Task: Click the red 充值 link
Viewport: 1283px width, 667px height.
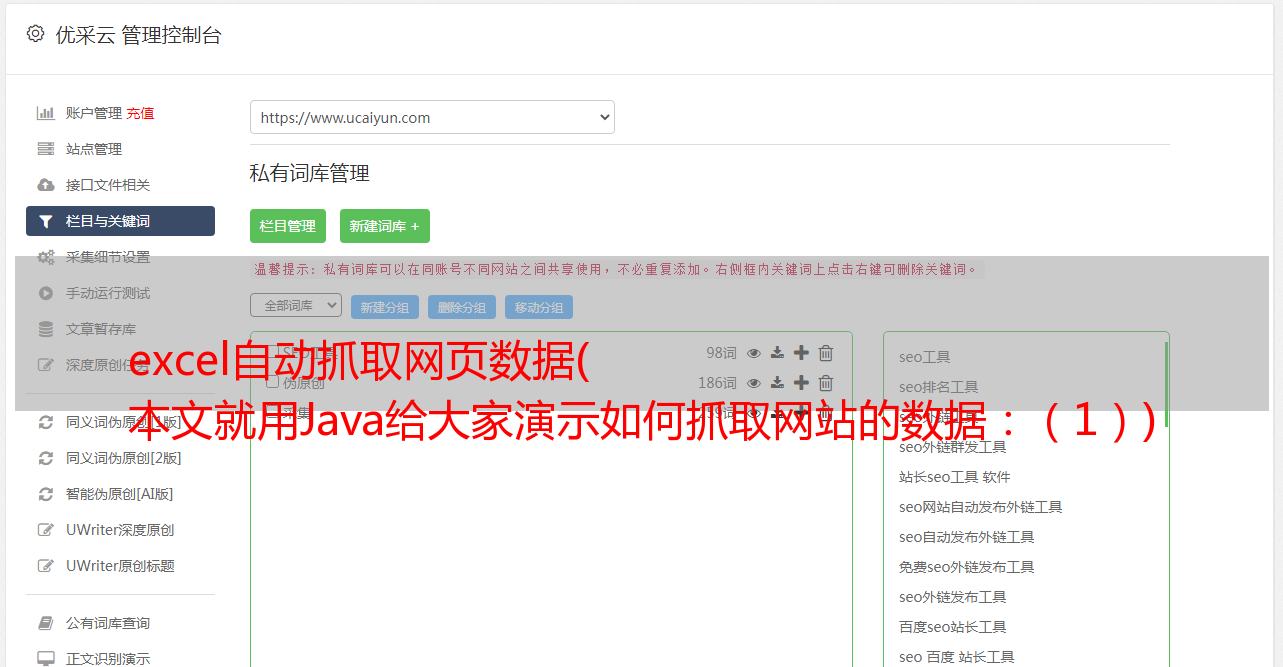Action: click(x=140, y=113)
